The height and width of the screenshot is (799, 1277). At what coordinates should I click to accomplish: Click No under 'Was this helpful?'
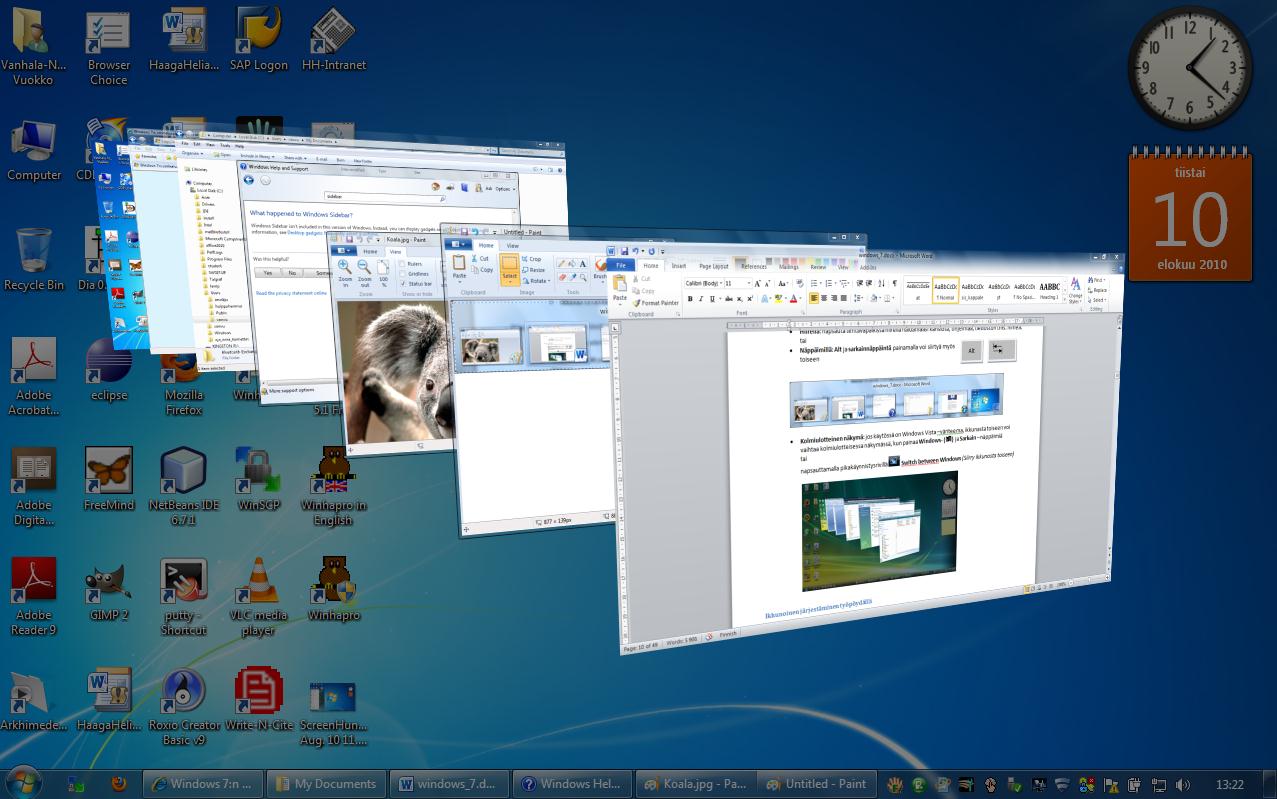(292, 273)
